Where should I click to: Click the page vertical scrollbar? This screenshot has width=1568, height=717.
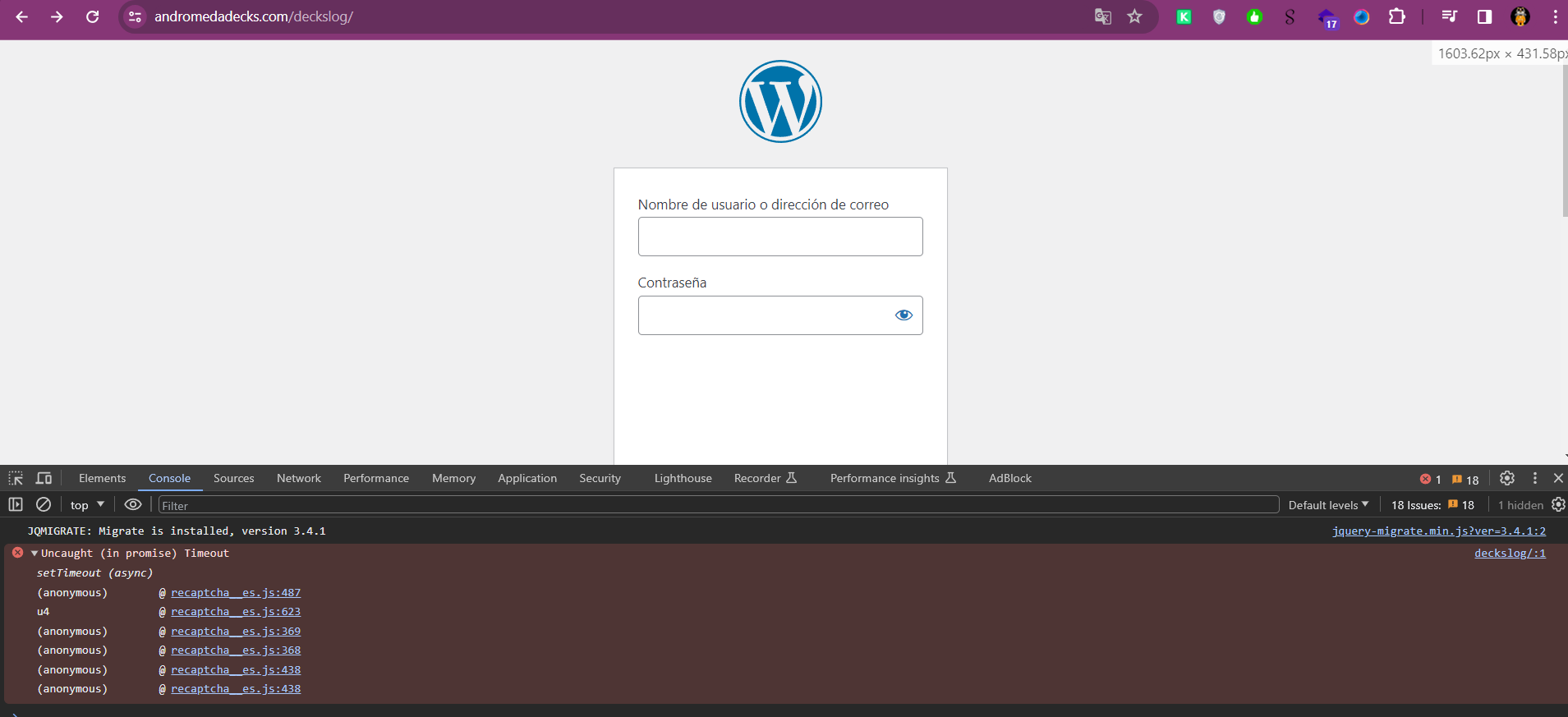click(1564, 141)
